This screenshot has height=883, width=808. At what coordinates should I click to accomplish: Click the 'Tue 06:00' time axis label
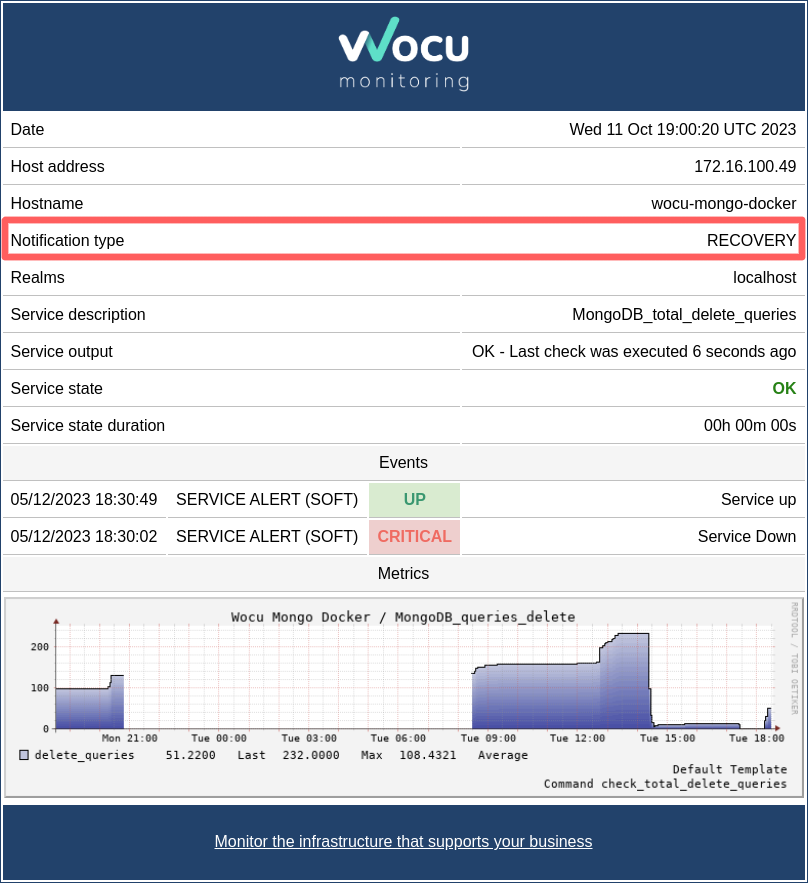(x=398, y=738)
